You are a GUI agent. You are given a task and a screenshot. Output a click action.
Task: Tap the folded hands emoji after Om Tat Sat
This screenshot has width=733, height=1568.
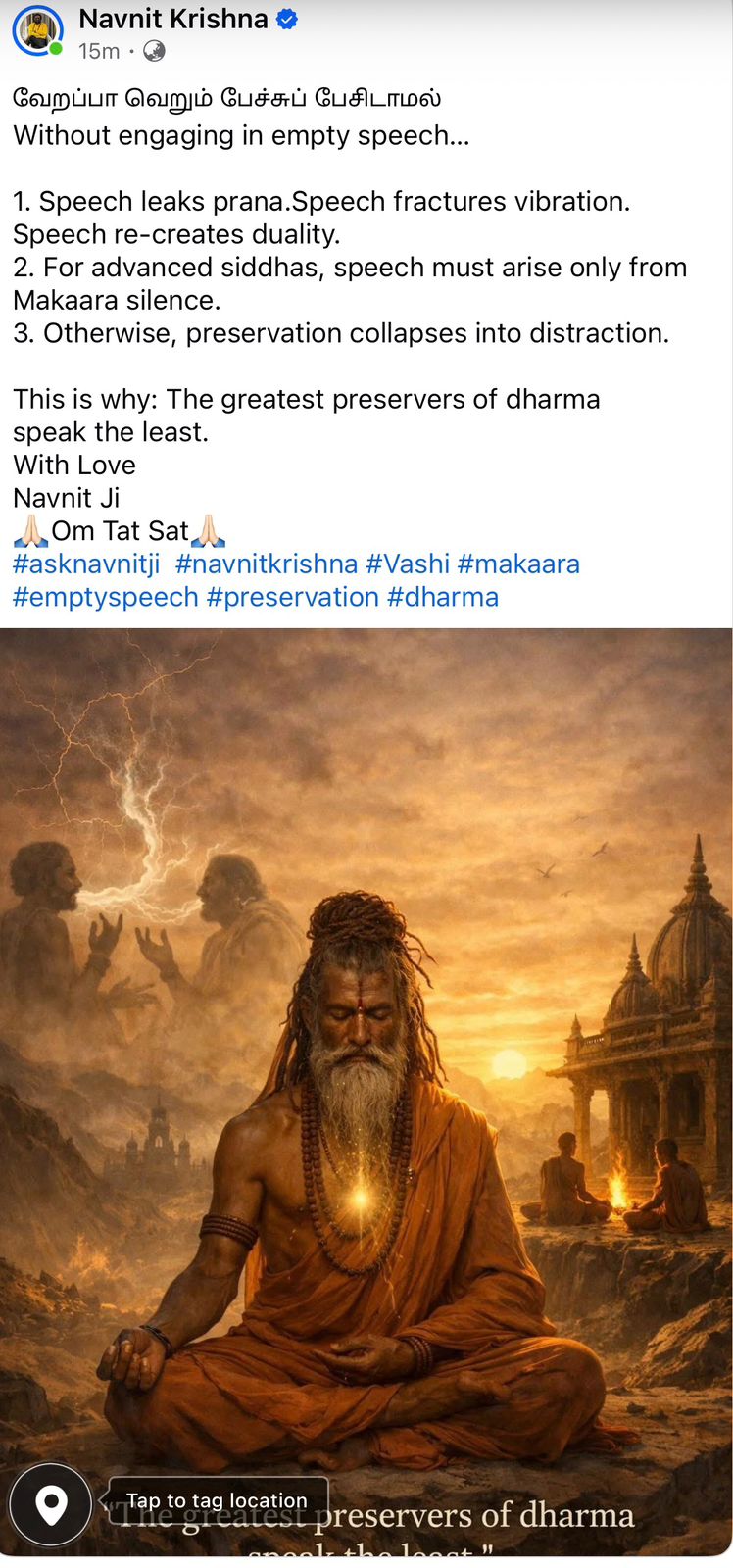click(208, 531)
